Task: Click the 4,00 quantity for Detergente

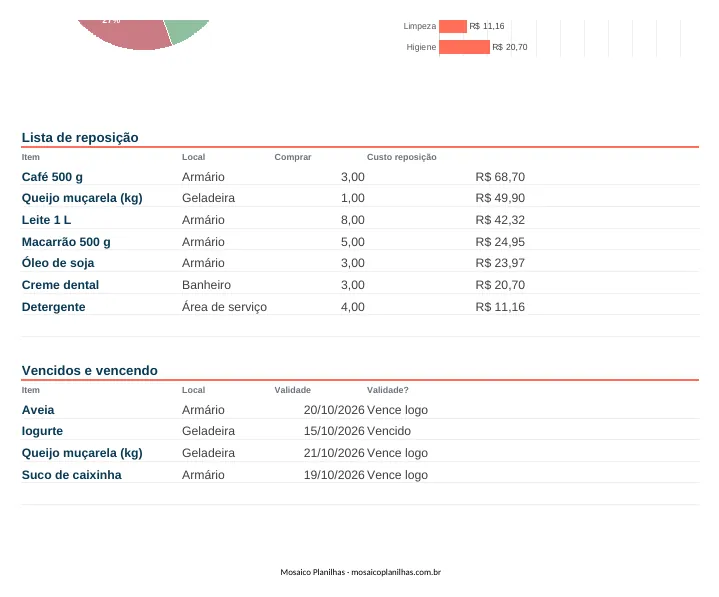Action: pos(353,307)
